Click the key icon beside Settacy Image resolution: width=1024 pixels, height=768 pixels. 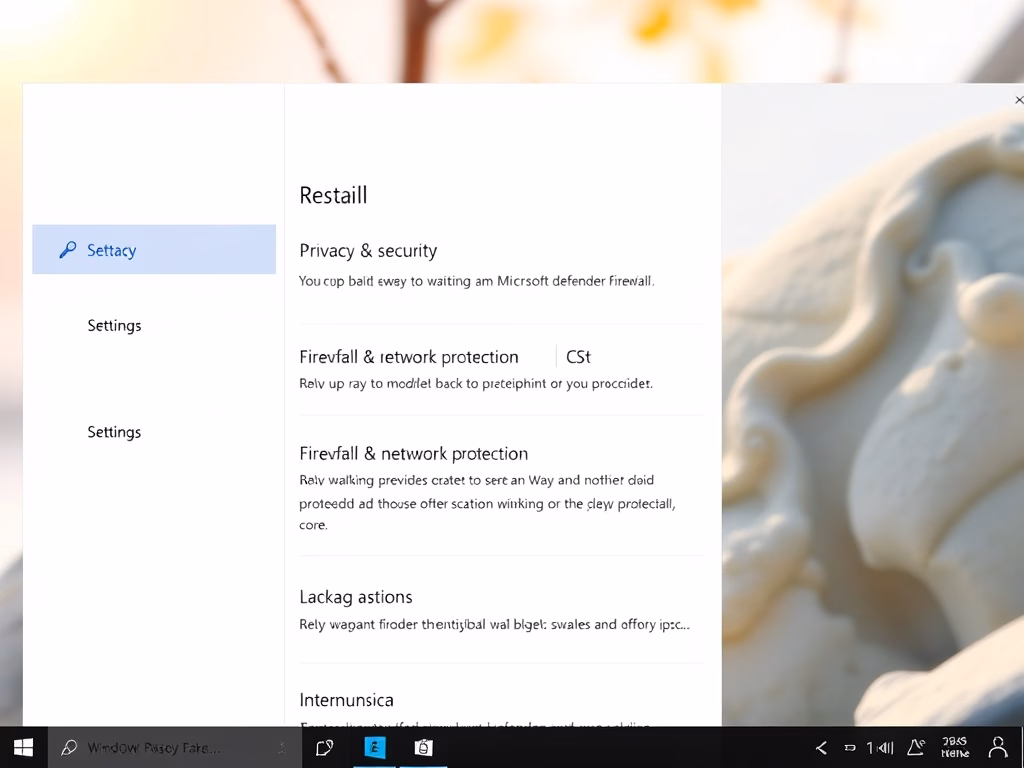pyautogui.click(x=67, y=250)
